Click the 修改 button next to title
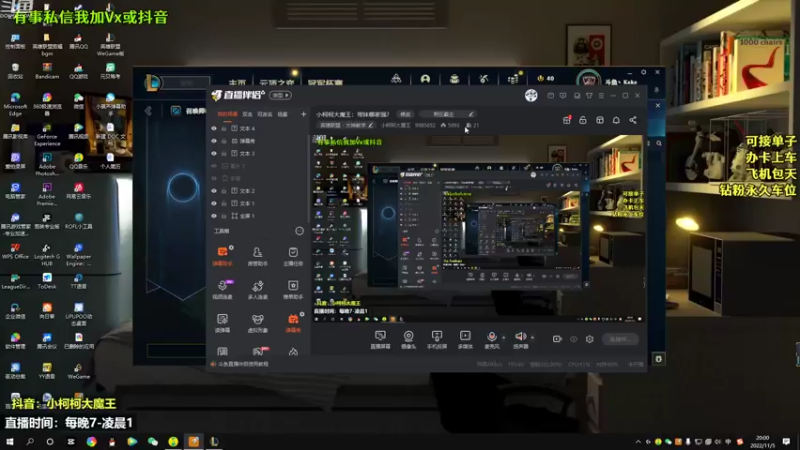800x450 pixels. pyautogui.click(x=405, y=114)
